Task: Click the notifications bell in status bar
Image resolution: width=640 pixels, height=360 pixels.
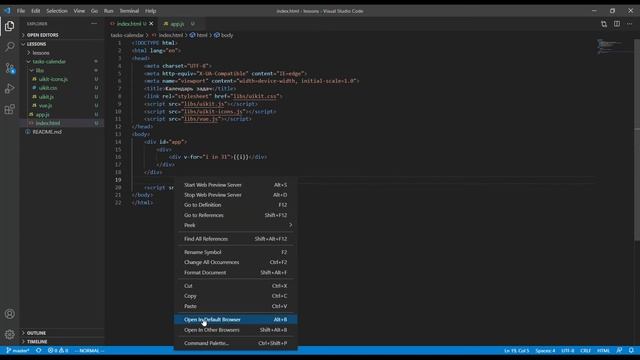Action: click(x=631, y=350)
